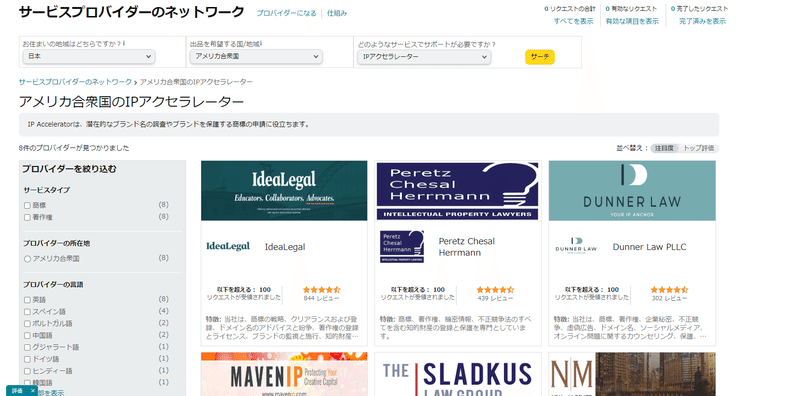This screenshot has height=396, width=800.
Task: Click the 439 レビュー reviews link
Action: coord(495,299)
